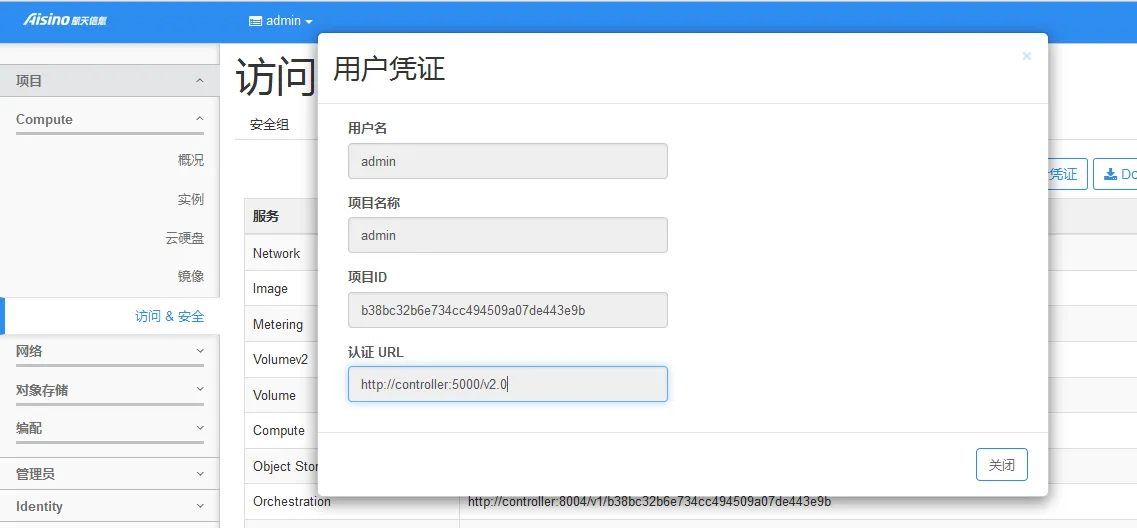The width and height of the screenshot is (1137, 528).
Task: Collapse the 项目 sidebar section
Action: pyautogui.click(x=109, y=81)
